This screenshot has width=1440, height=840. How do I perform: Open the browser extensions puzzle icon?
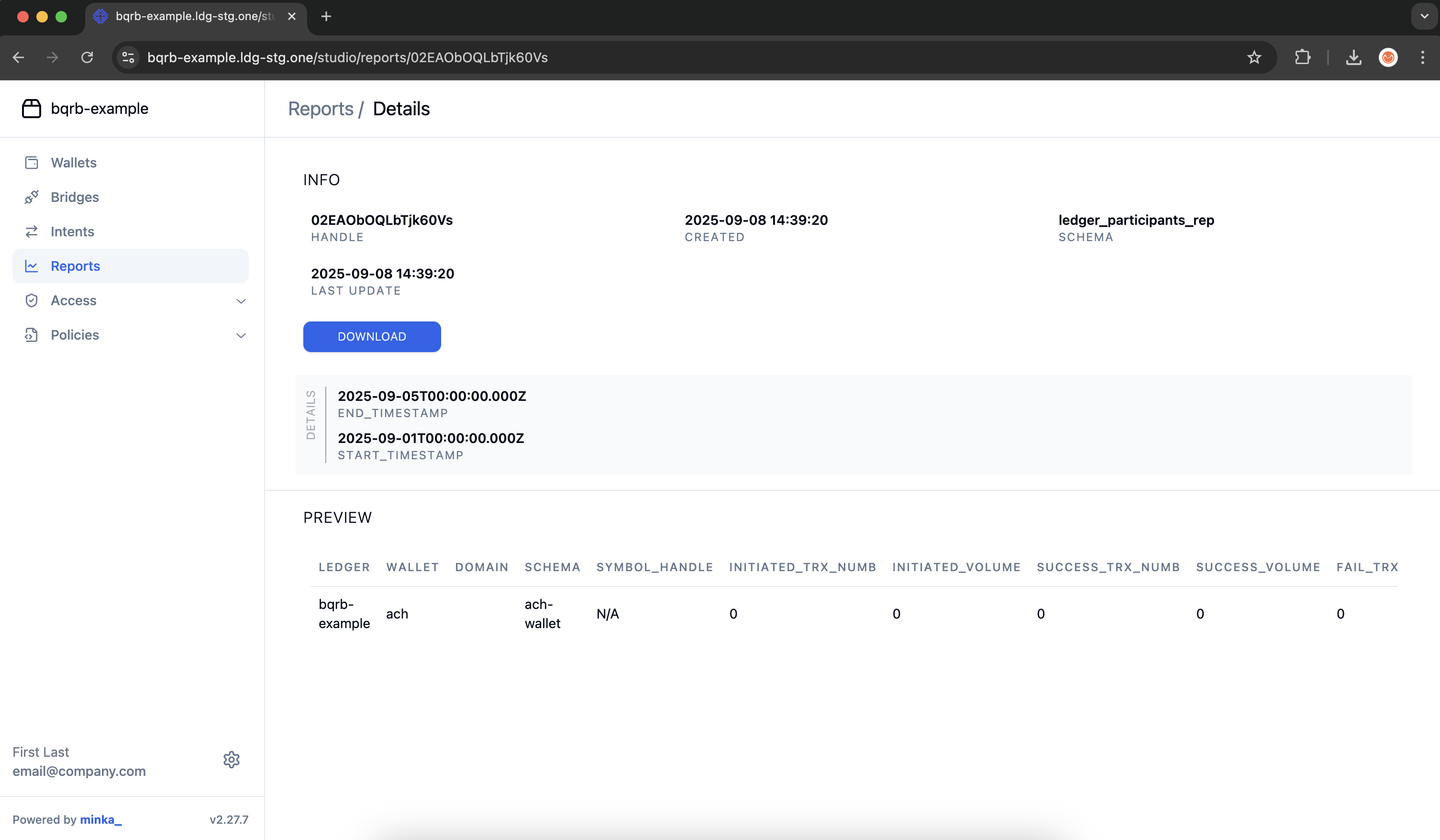tap(1302, 57)
